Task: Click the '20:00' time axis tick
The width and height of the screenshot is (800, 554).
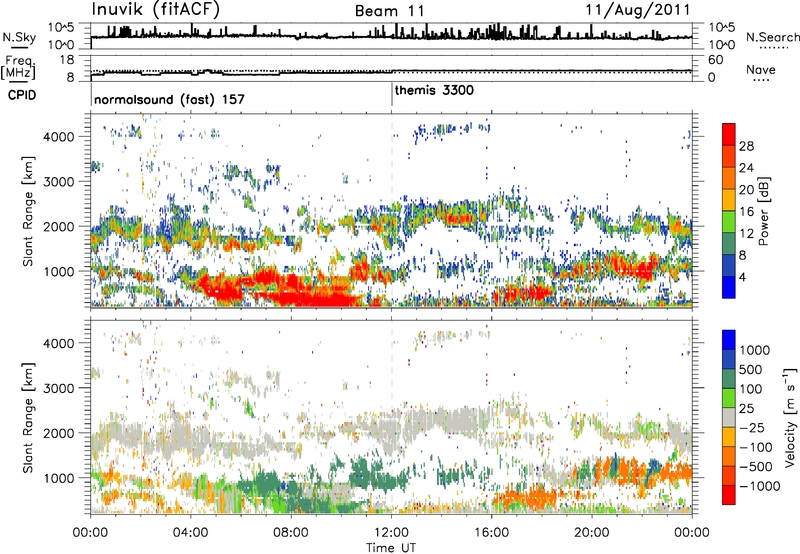Action: point(592,533)
